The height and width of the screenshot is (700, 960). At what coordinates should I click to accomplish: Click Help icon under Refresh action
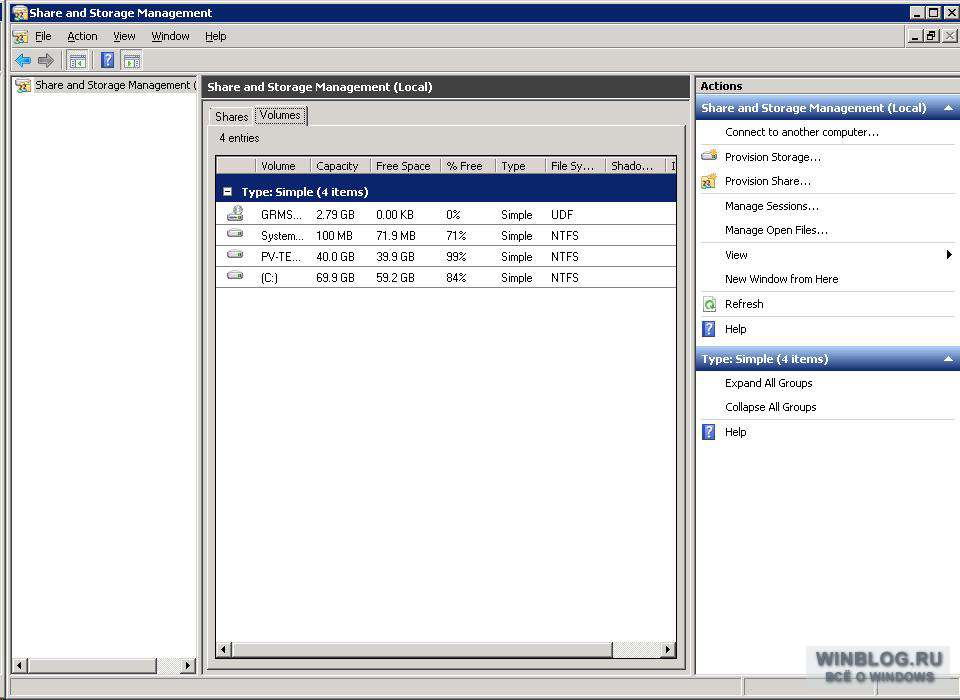(x=709, y=329)
